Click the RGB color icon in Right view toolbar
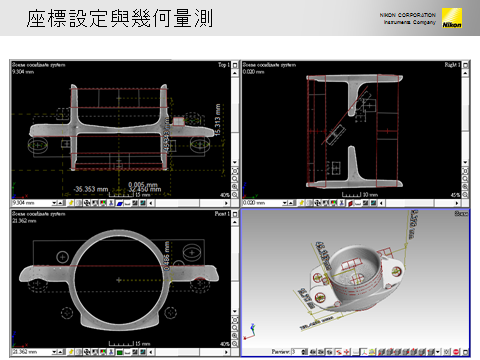480x360 pixels. tap(334, 203)
